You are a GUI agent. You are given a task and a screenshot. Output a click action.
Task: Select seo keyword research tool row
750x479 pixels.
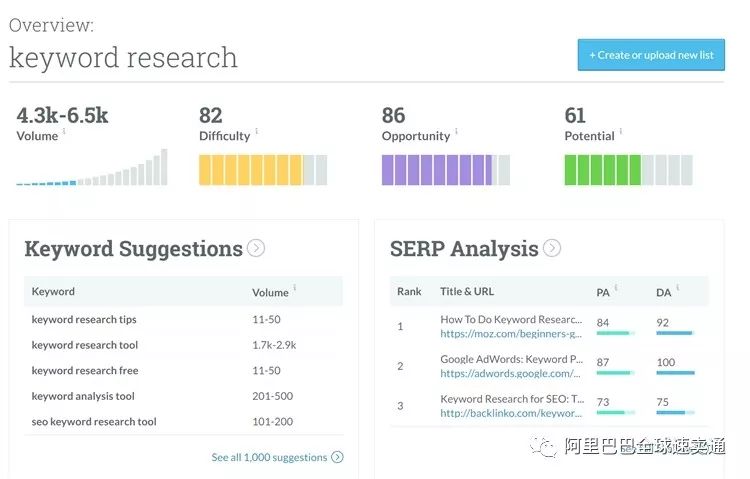pyautogui.click(x=94, y=422)
